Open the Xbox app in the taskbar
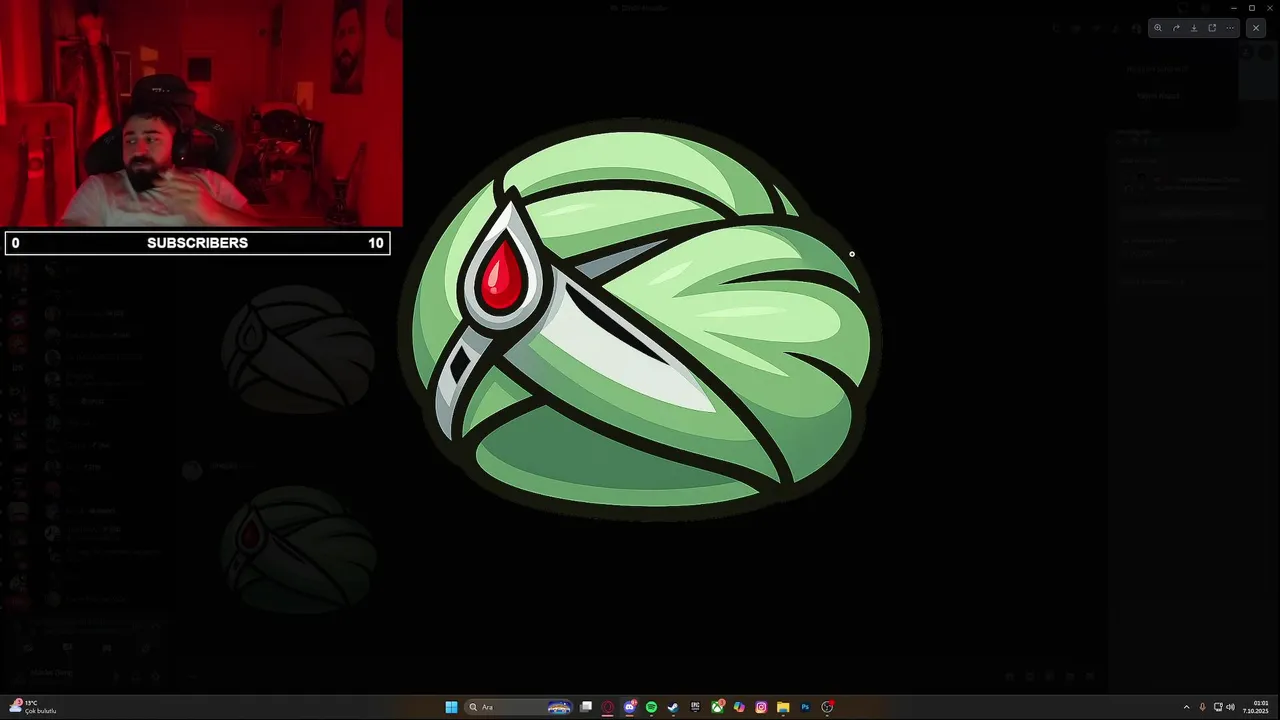This screenshot has width=1280, height=720. click(717, 707)
